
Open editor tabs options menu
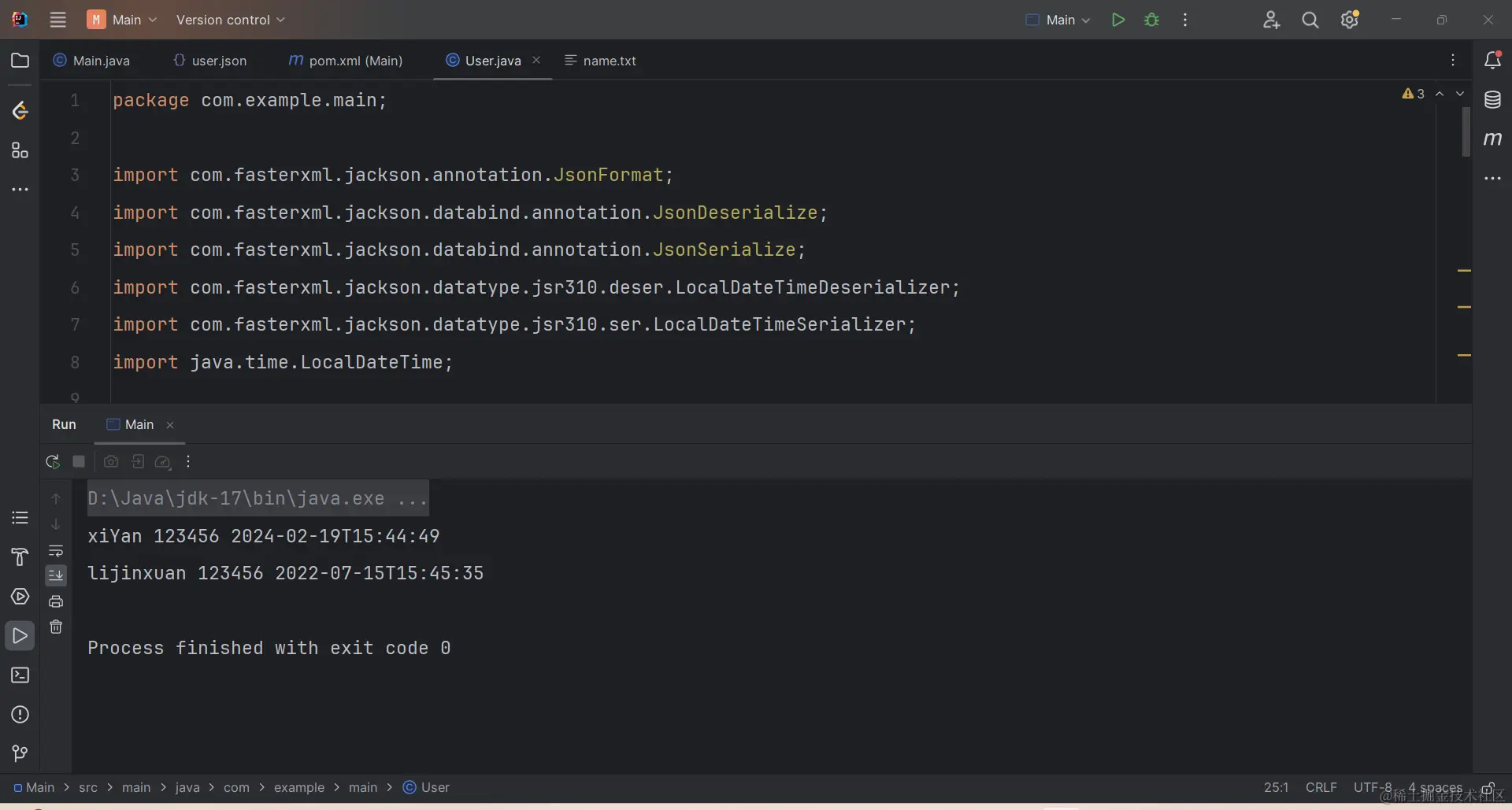coord(1453,61)
